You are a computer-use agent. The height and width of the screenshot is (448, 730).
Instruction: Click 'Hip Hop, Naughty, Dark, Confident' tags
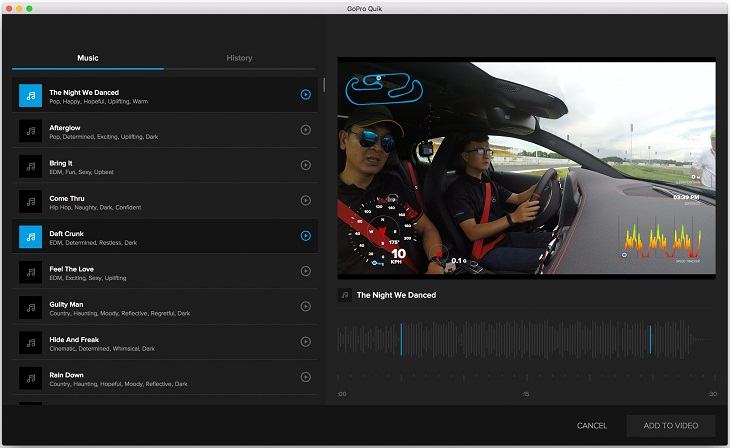95,208
